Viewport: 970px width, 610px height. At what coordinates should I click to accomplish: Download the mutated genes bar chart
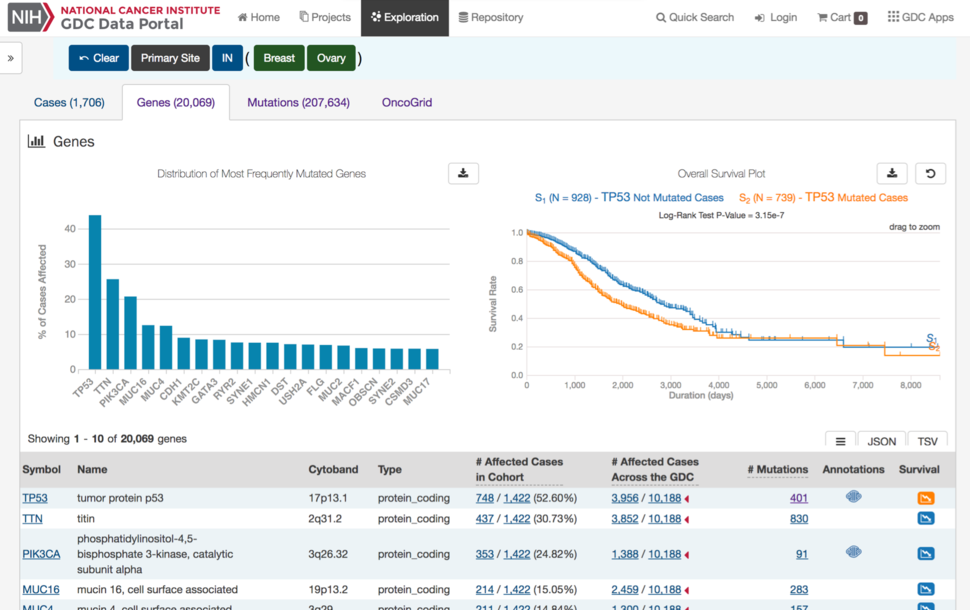(x=463, y=173)
